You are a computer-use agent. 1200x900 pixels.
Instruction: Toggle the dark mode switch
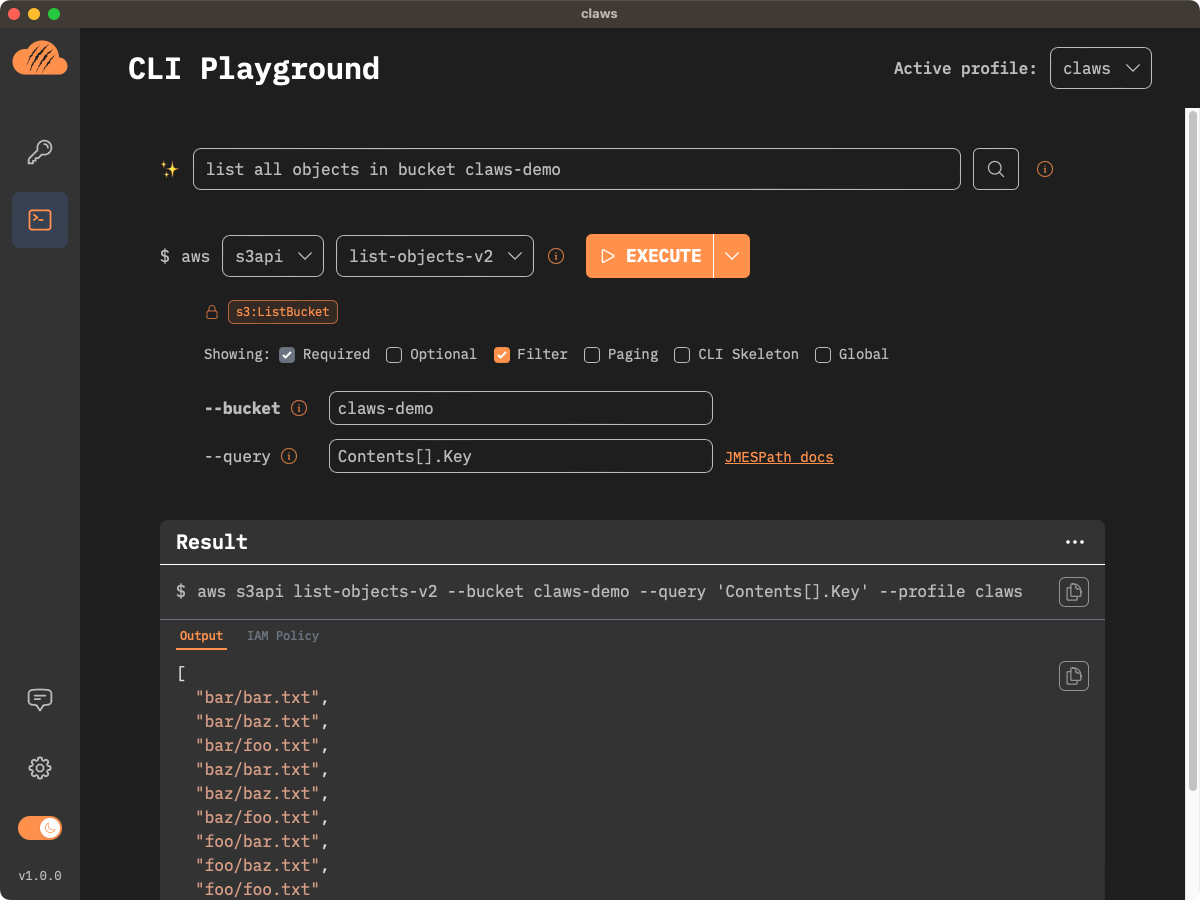(x=40, y=828)
